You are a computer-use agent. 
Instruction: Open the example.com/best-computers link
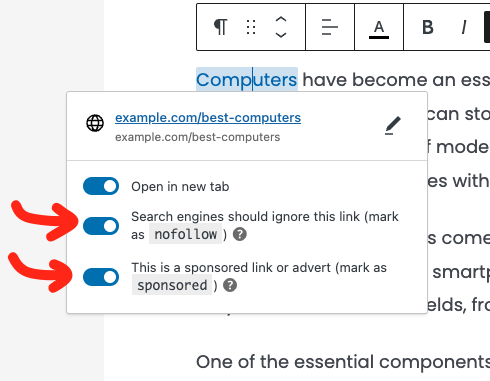(x=208, y=118)
